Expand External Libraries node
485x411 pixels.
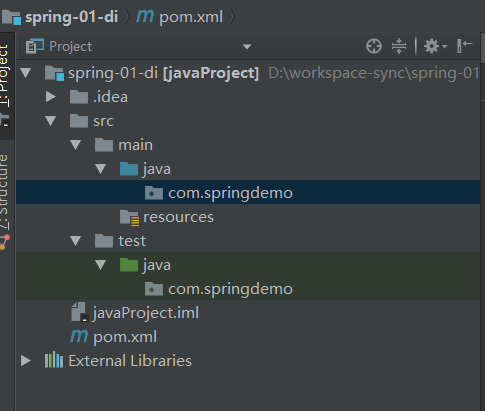pos(26,361)
